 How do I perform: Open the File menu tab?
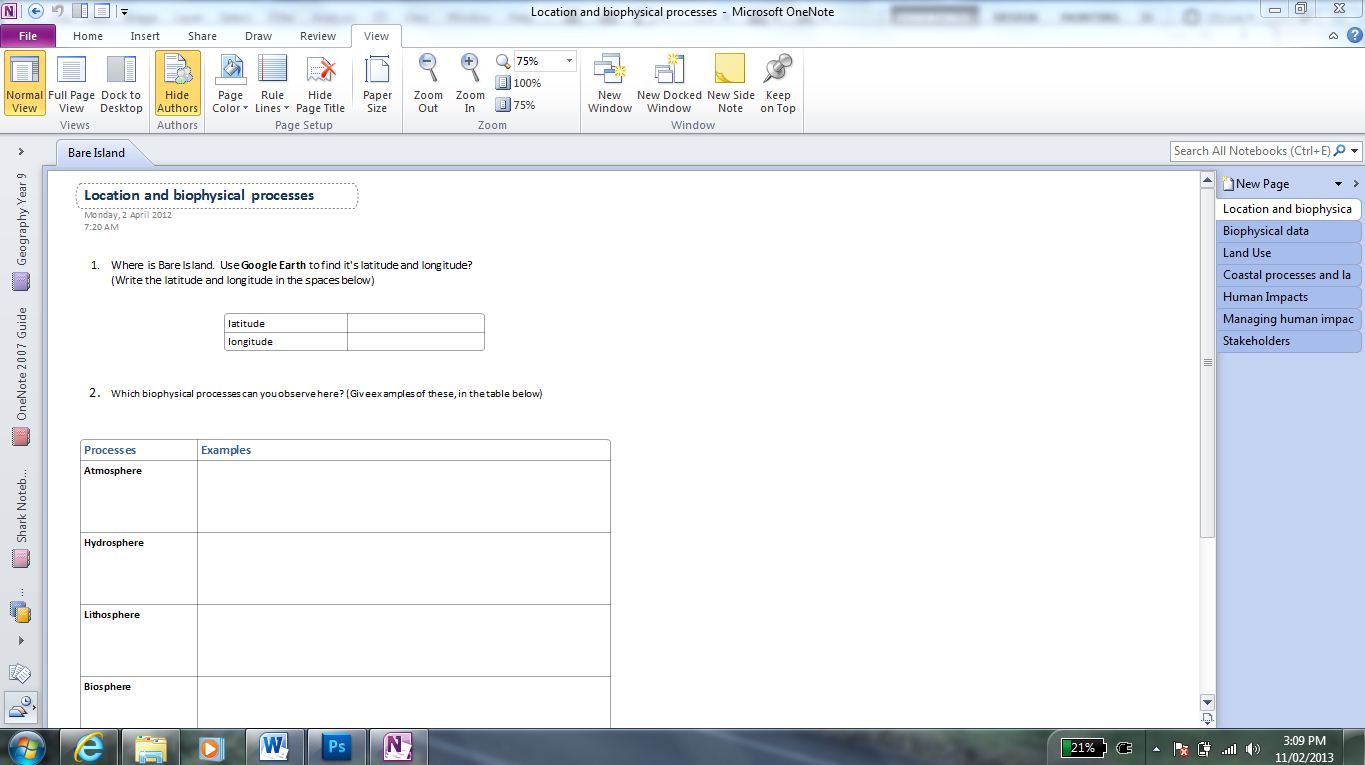click(x=28, y=36)
